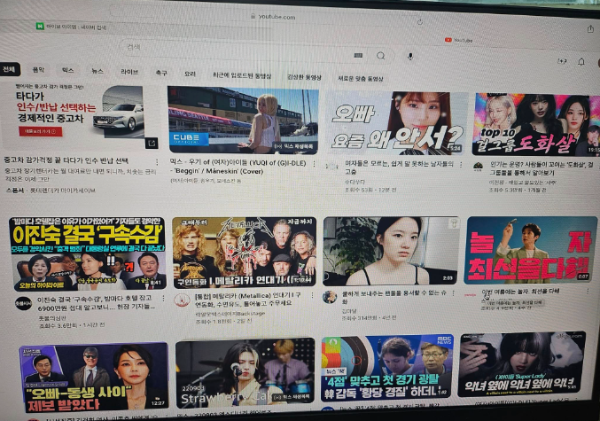Open video title 여자들은 모르는 남자들의 고충
The image size is (600, 421).
tap(399, 168)
